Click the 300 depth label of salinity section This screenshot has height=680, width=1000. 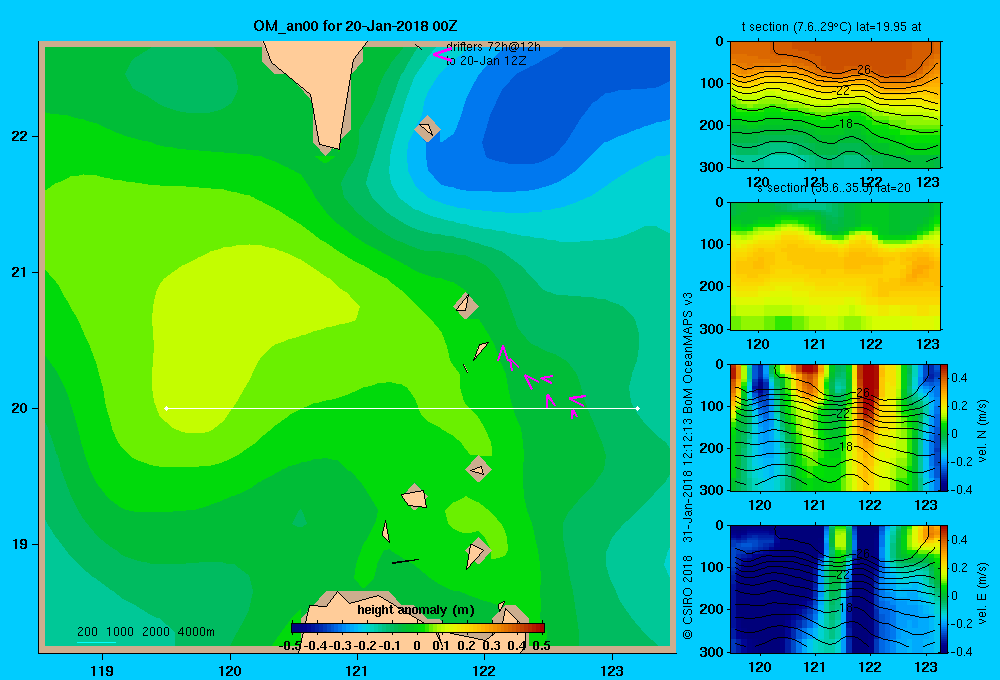(x=712, y=329)
